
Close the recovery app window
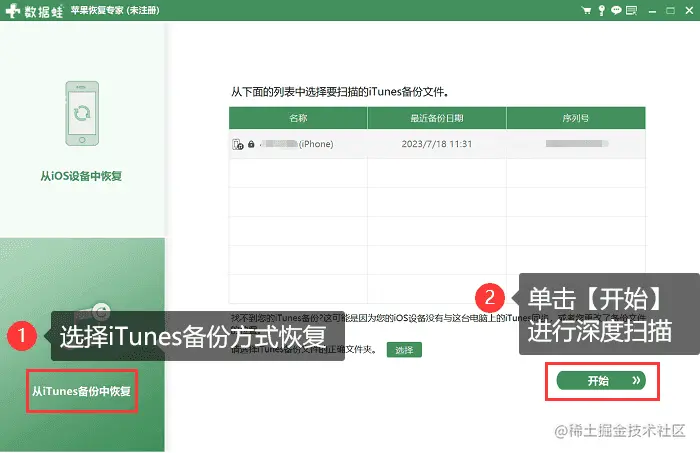(x=689, y=10)
